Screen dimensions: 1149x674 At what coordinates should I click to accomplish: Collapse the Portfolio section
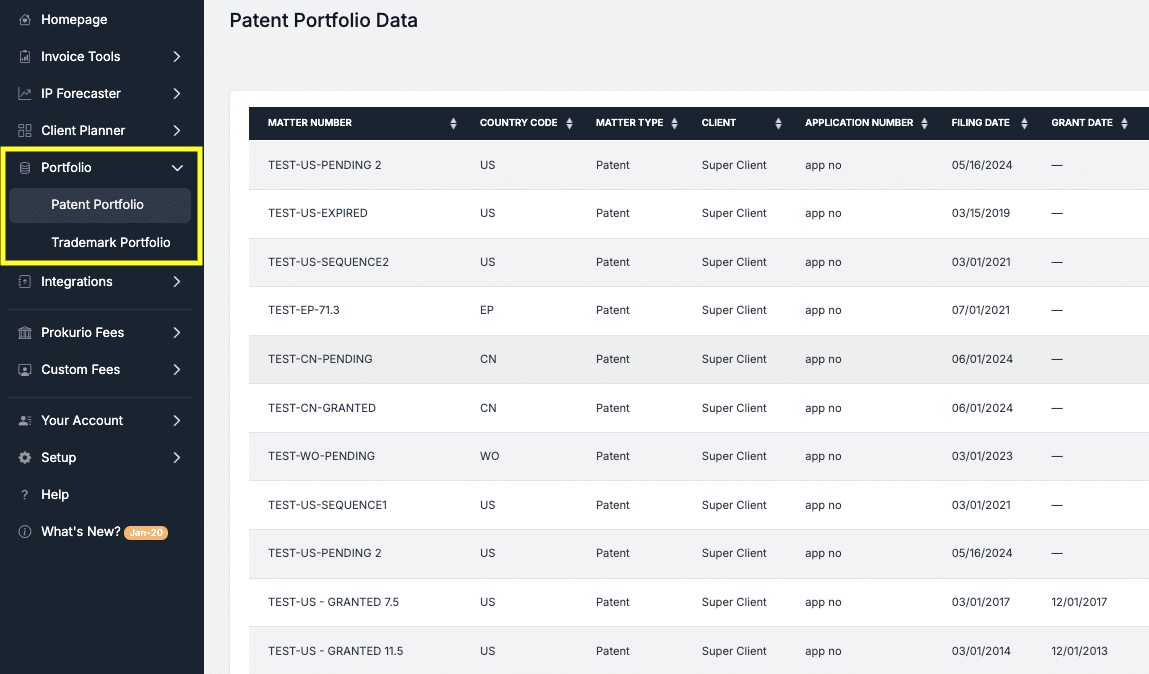click(178, 167)
